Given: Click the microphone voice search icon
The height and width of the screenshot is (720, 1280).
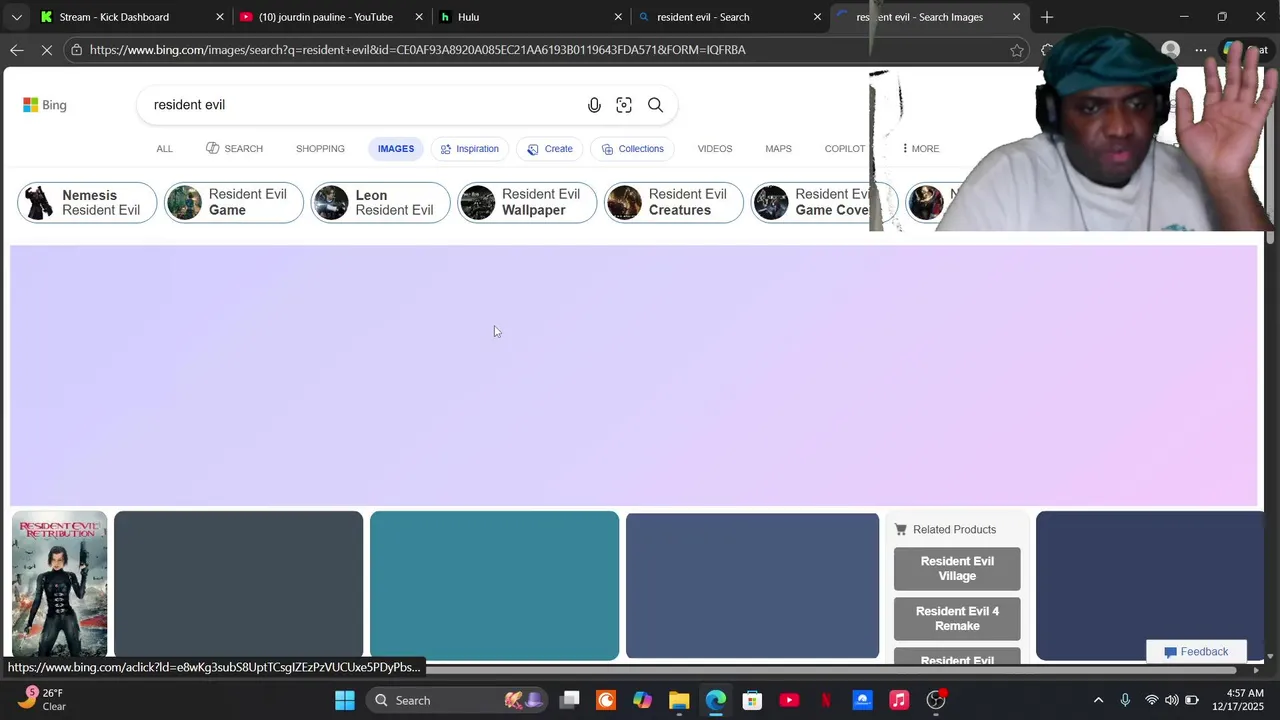Looking at the screenshot, I should pyautogui.click(x=594, y=105).
